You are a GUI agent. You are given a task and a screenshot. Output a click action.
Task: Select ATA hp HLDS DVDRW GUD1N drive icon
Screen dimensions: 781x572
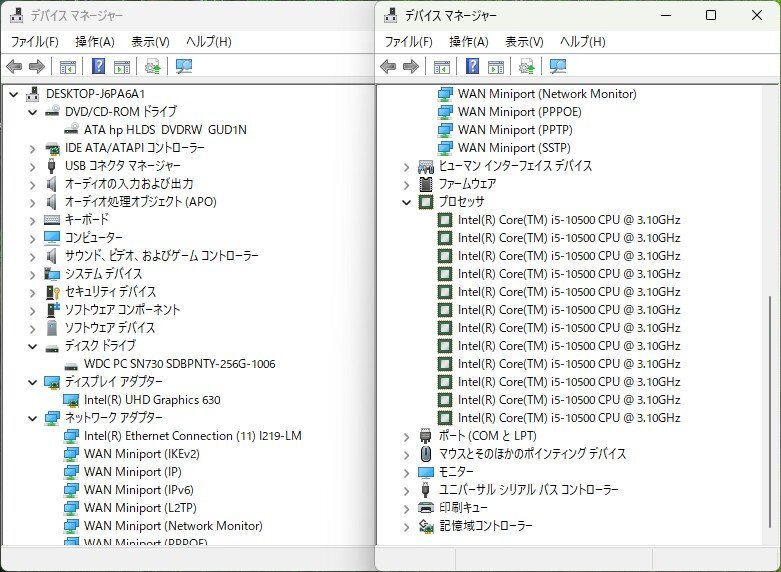(71, 130)
